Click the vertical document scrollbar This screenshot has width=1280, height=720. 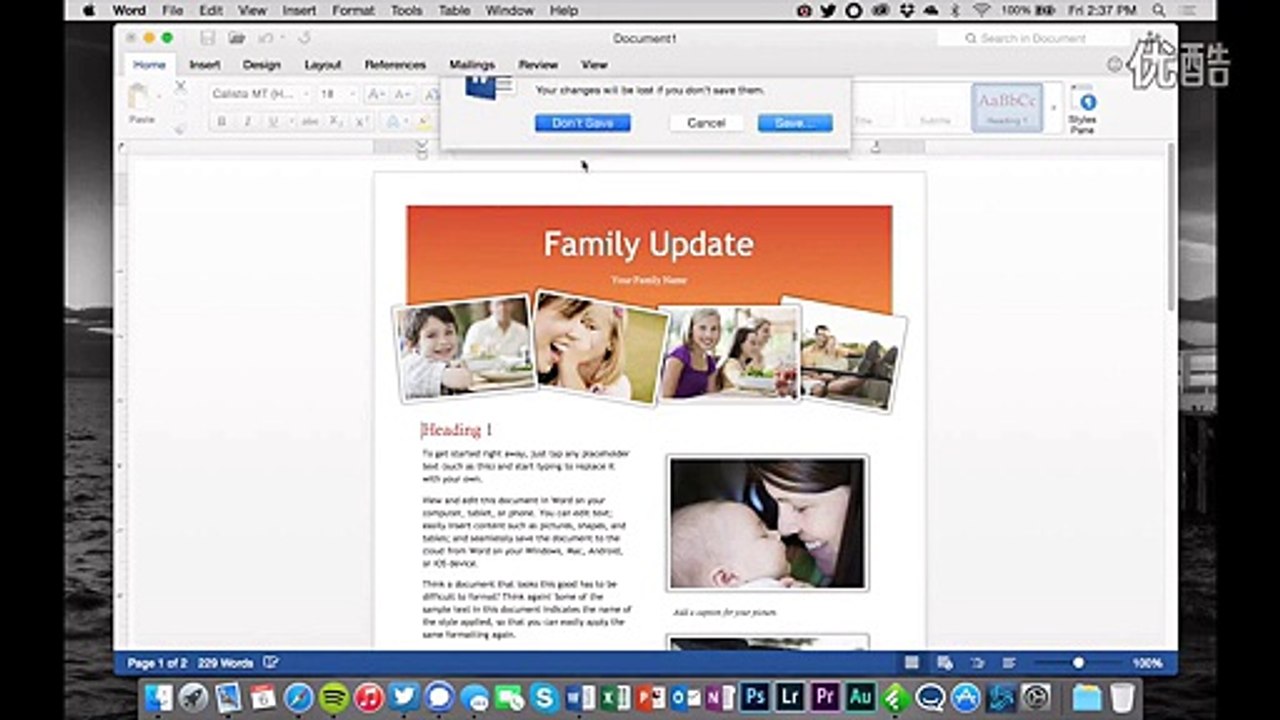tap(1171, 225)
